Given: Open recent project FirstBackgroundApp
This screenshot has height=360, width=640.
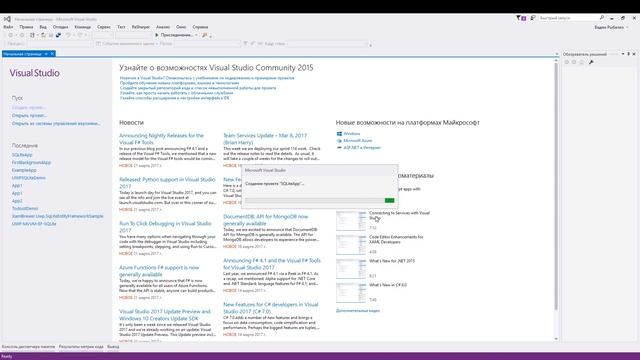Looking at the screenshot, I should pos(31,162).
